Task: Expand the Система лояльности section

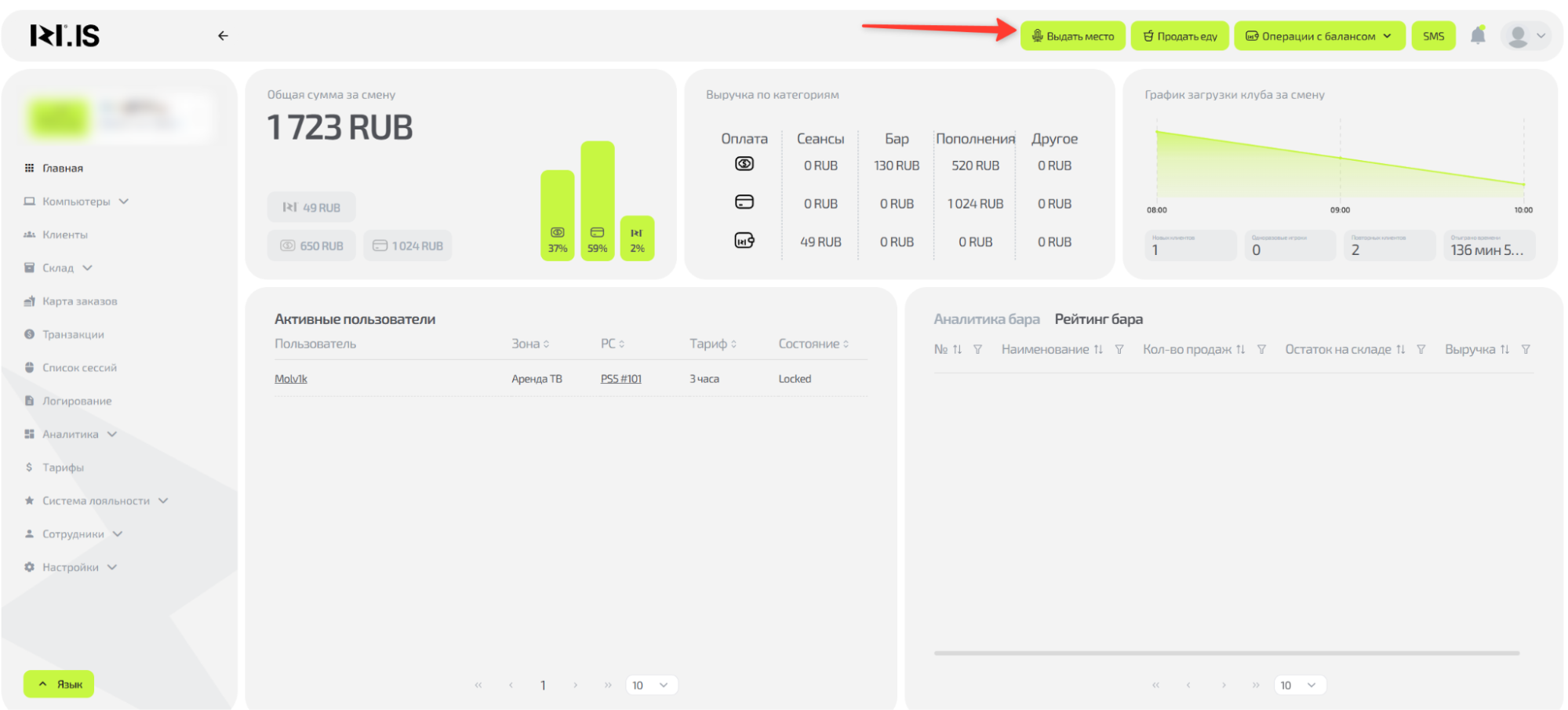Action: pyautogui.click(x=96, y=501)
